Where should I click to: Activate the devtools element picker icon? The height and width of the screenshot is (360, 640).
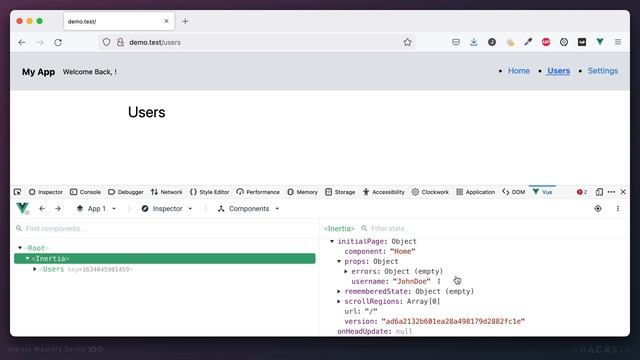(17, 192)
